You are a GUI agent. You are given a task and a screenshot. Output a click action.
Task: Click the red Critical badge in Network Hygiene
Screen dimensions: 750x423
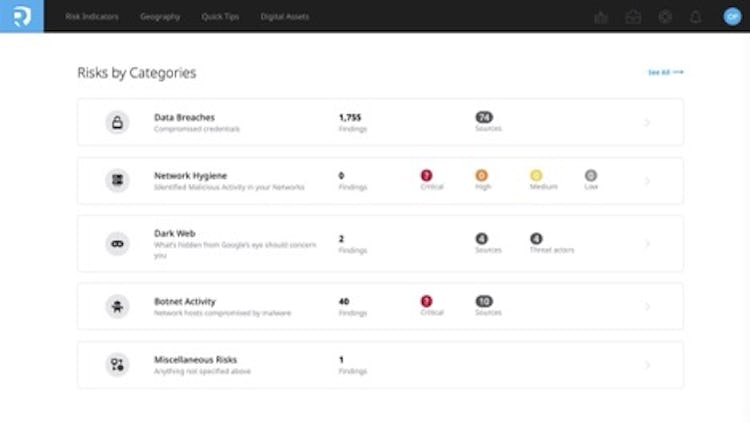point(427,176)
